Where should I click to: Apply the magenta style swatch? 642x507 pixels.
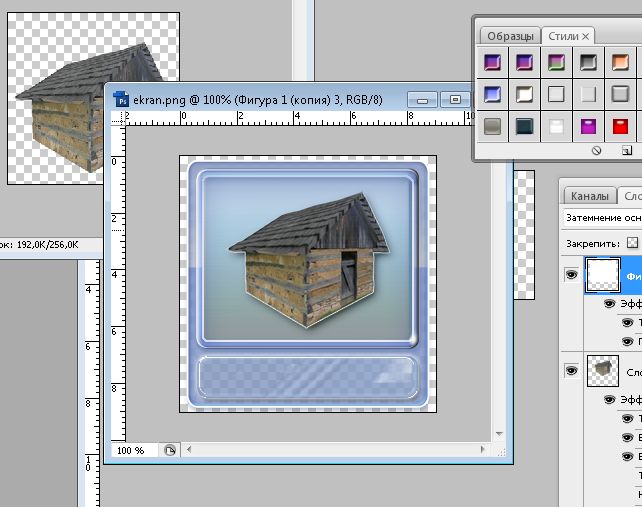point(588,127)
